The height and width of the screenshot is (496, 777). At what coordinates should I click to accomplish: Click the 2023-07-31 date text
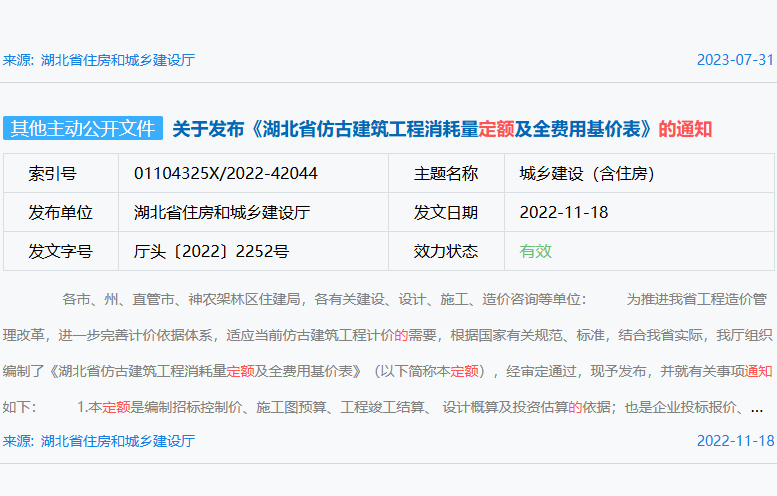[x=735, y=60]
